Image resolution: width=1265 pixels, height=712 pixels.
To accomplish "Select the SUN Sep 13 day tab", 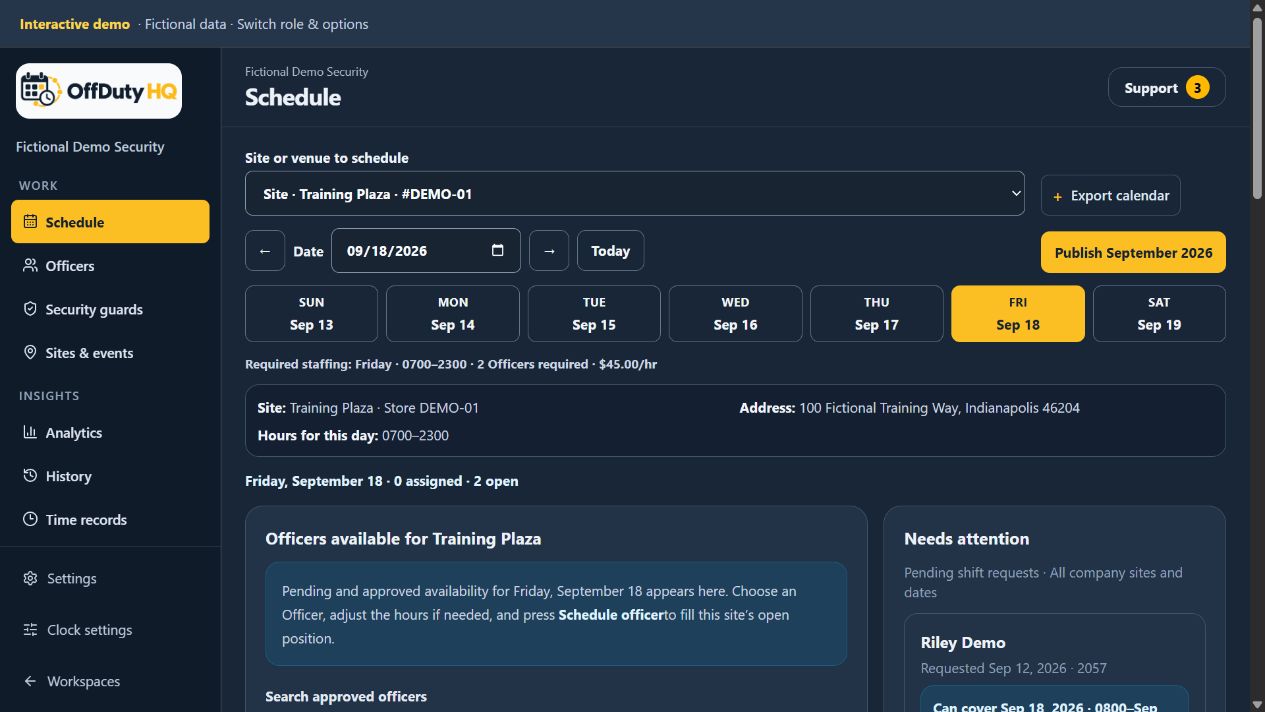I will [x=312, y=314].
